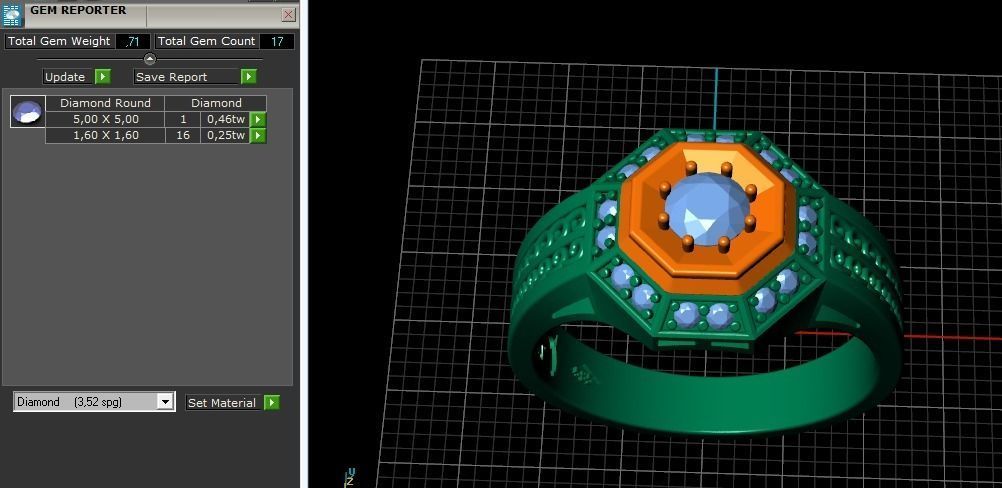The image size is (1002, 488).
Task: Click the Total Gem Weight label
Action: point(59,42)
